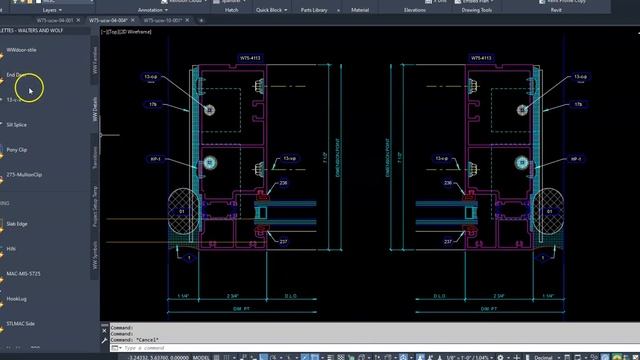The width and height of the screenshot is (640, 360).
Task: Open command line customize wrench icon
Action: [104, 340]
